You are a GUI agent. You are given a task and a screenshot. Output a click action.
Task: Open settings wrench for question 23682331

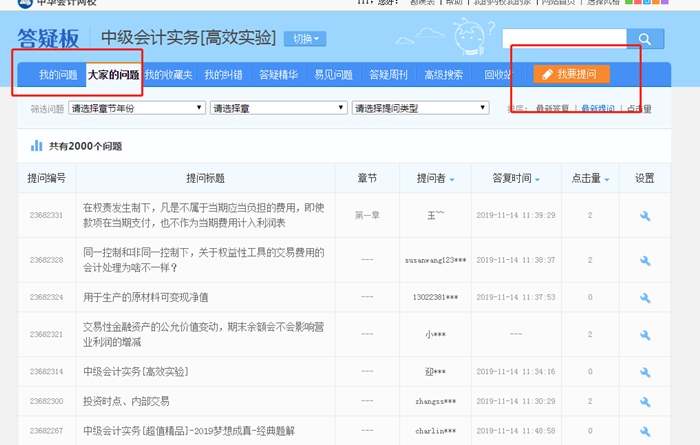point(645,215)
